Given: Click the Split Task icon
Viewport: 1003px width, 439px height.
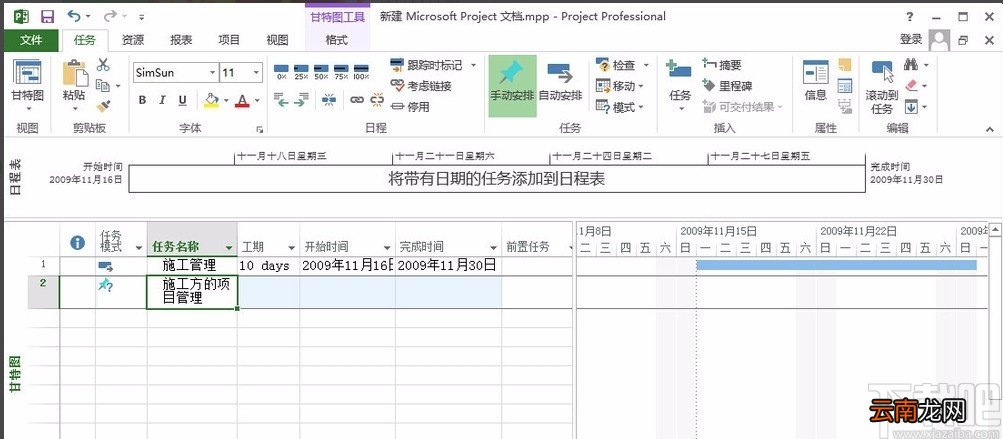Looking at the screenshot, I should [329, 99].
